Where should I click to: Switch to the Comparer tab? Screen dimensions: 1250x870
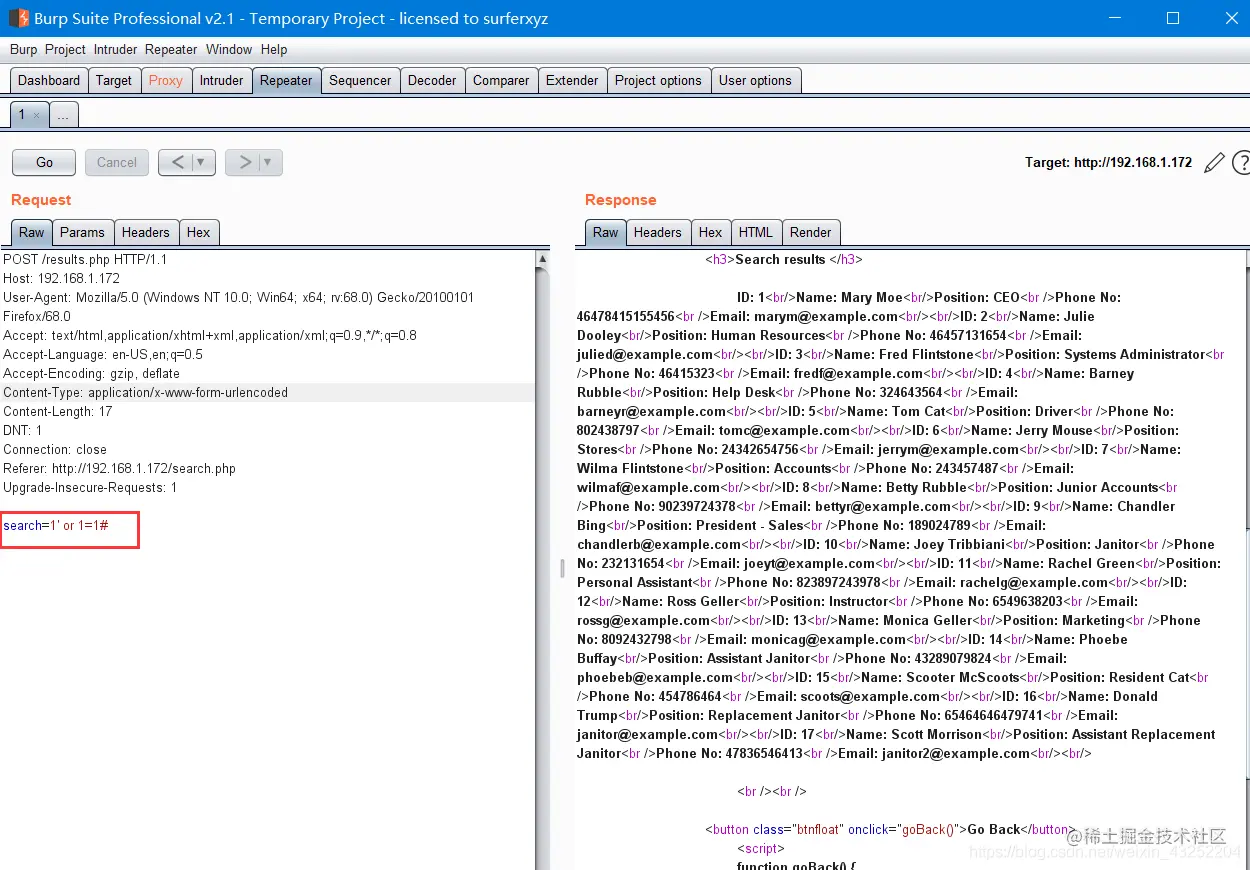(x=501, y=81)
